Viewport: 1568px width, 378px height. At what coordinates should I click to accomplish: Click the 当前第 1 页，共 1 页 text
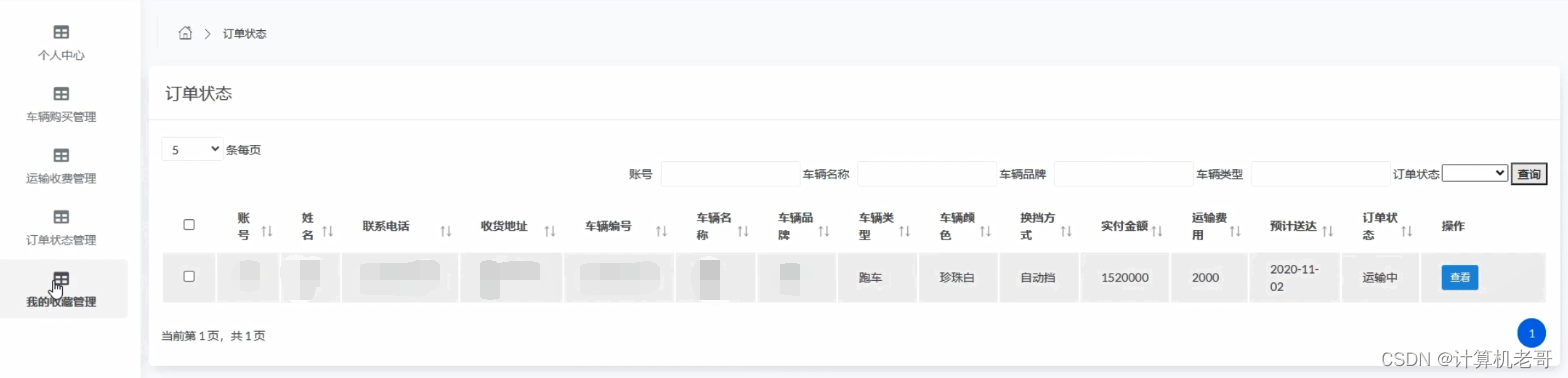coord(213,336)
